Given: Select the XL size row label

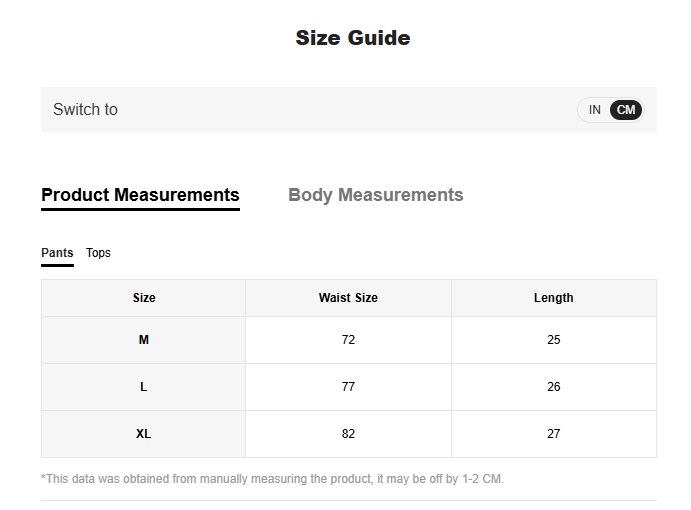Looking at the screenshot, I should point(144,434).
